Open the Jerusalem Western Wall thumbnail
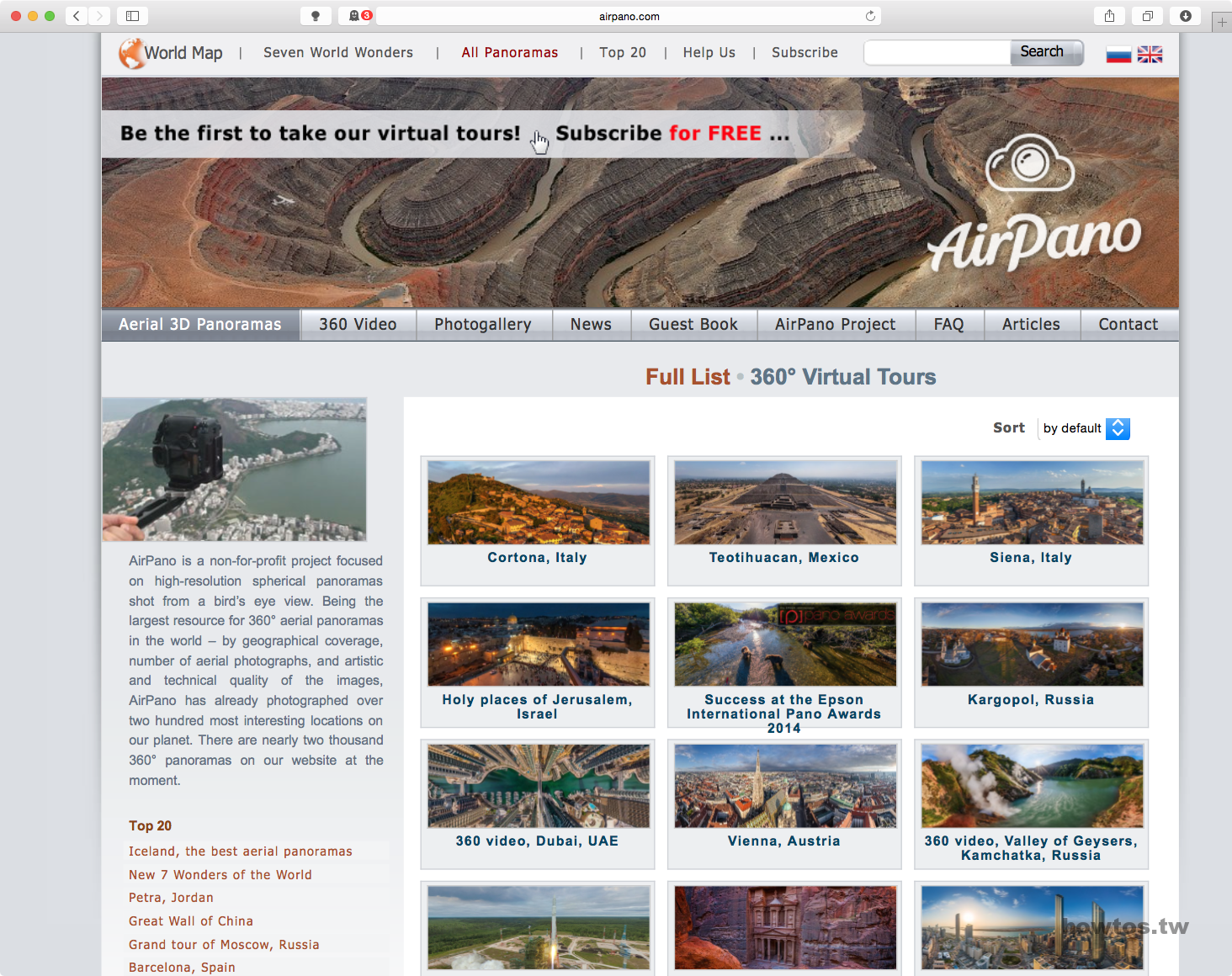The height and width of the screenshot is (976, 1232). coord(539,644)
